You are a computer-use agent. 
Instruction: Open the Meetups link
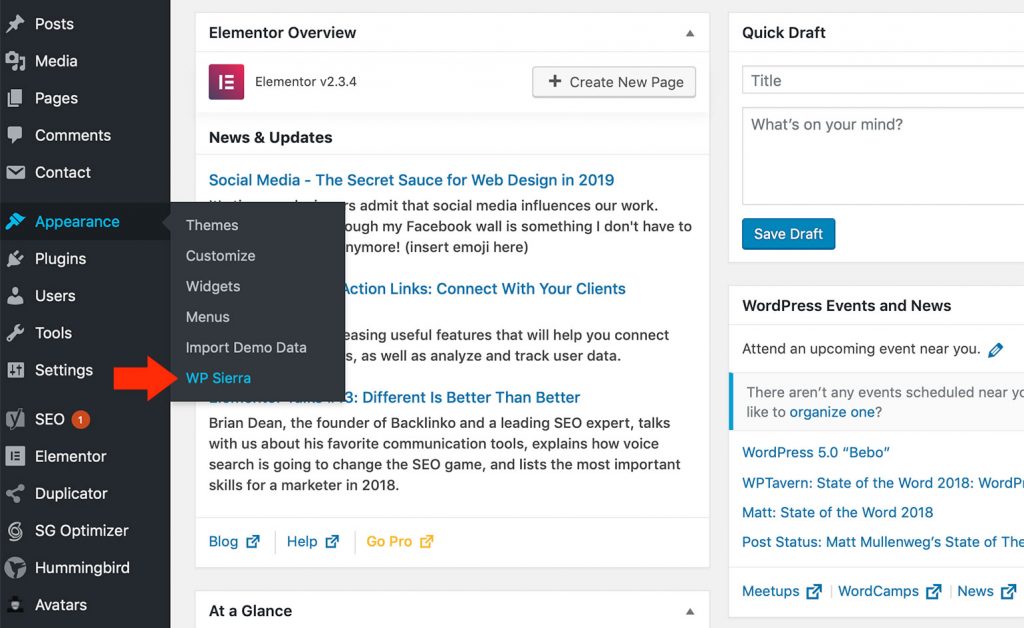tap(771, 591)
